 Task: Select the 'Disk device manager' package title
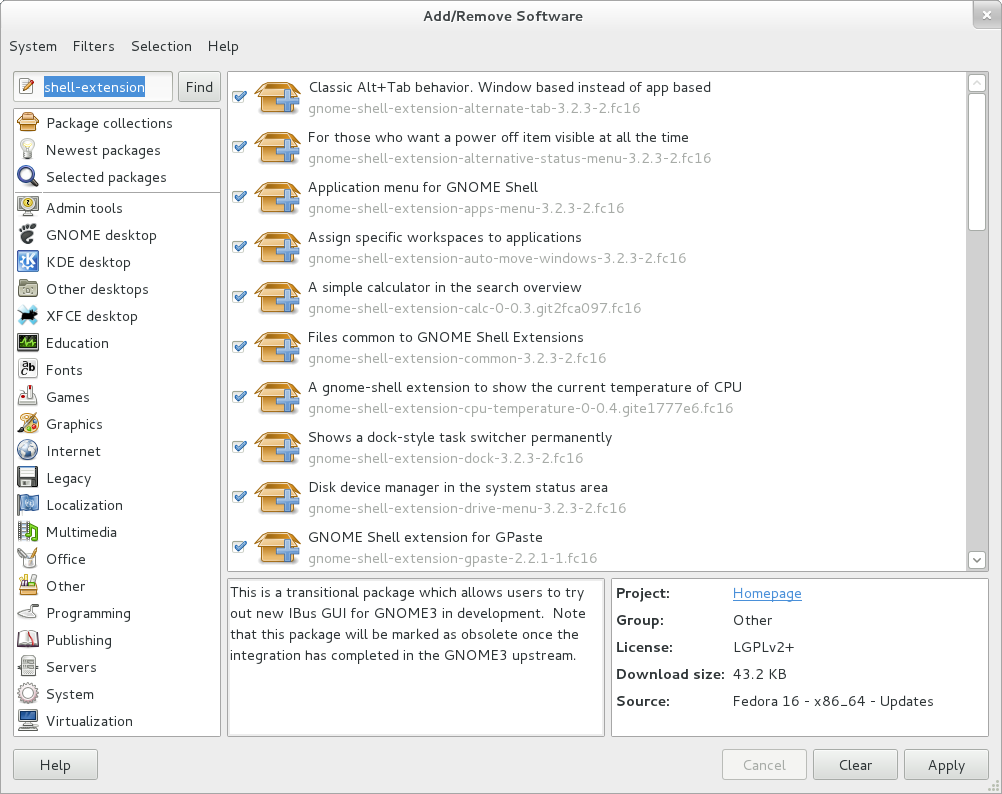point(458,487)
